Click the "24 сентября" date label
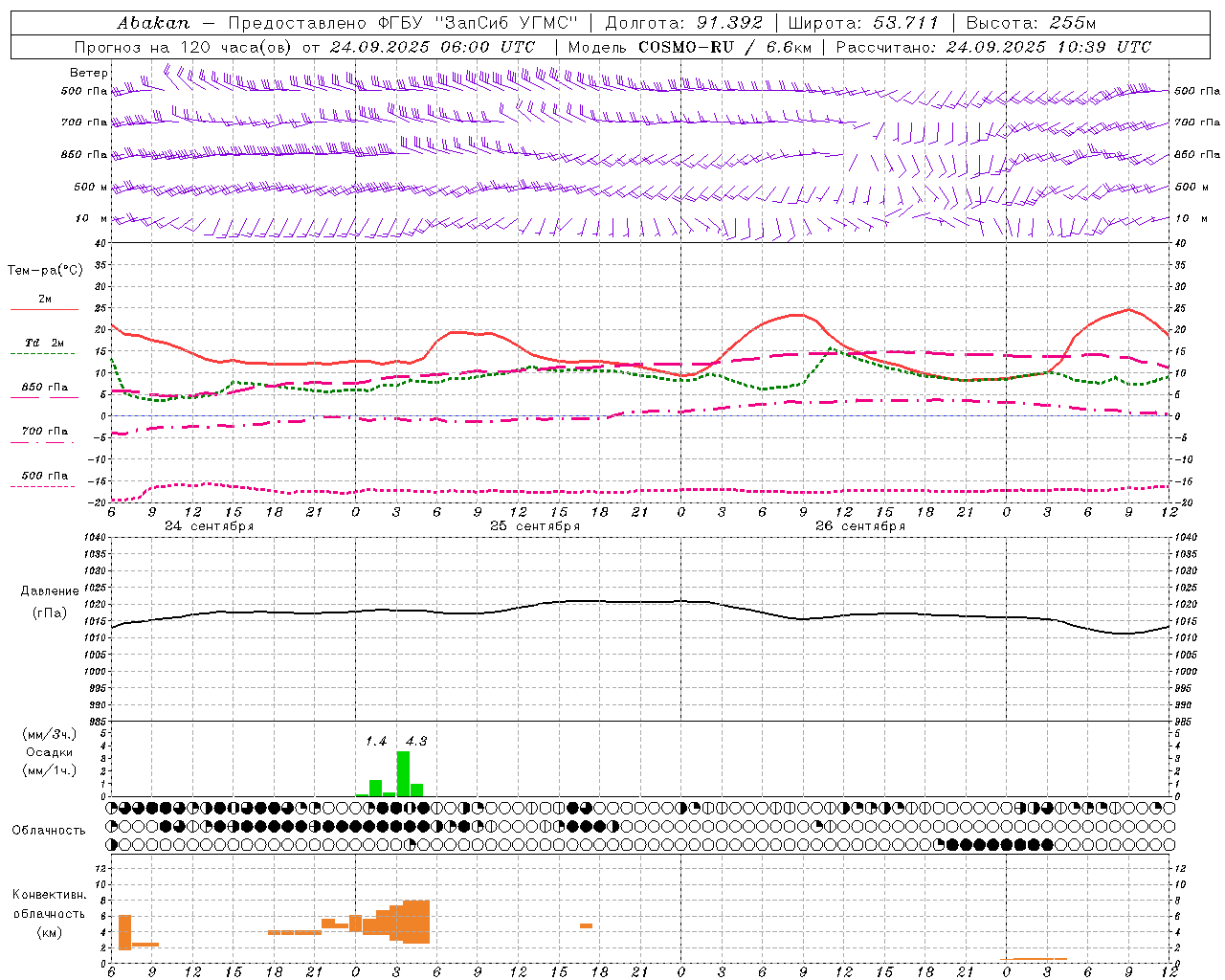 (x=210, y=526)
